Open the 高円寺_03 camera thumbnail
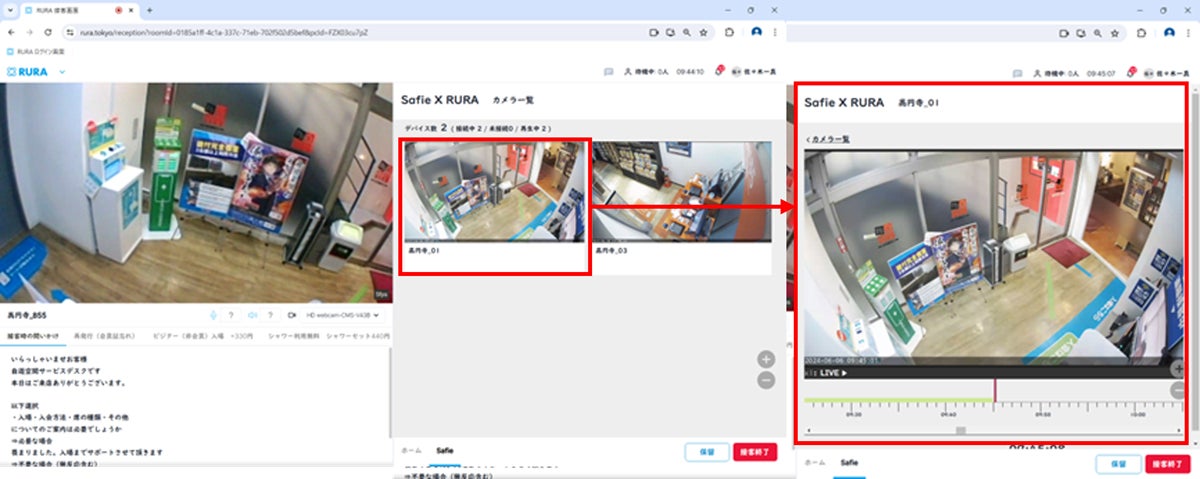The width and height of the screenshot is (1200, 479). [681, 191]
